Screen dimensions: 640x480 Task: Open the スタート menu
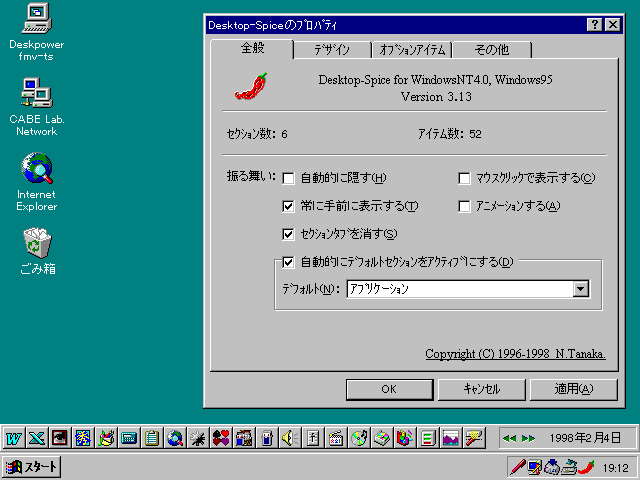click(x=31, y=467)
